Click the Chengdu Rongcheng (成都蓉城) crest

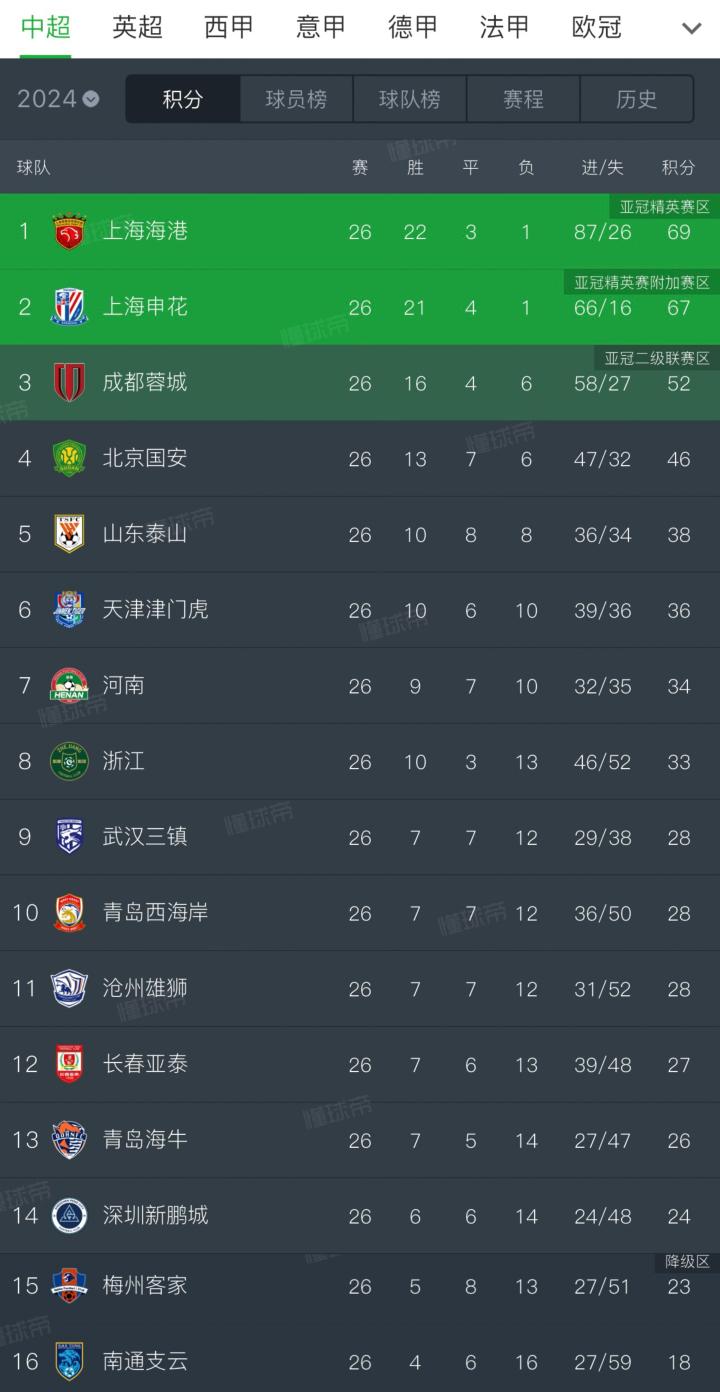pos(69,382)
